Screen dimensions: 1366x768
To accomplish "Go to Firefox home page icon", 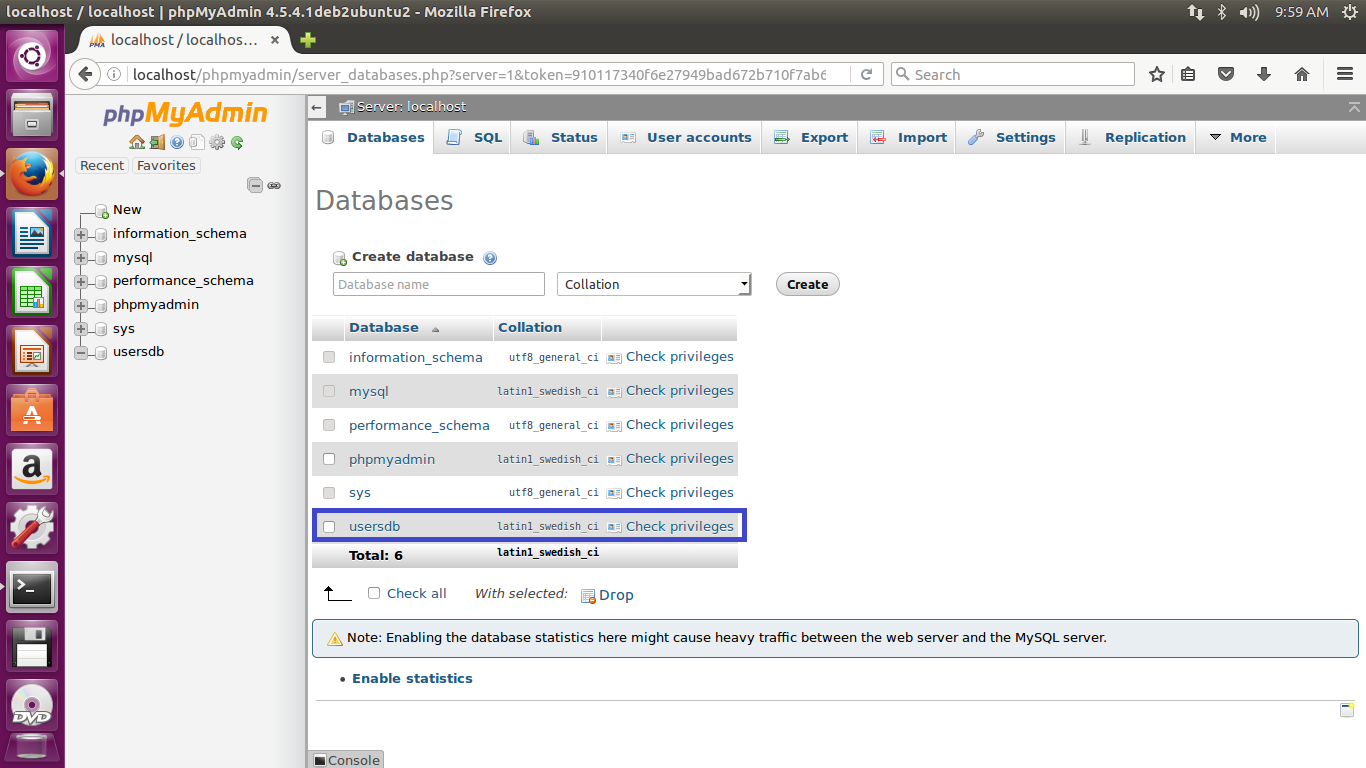I will pos(1302,74).
